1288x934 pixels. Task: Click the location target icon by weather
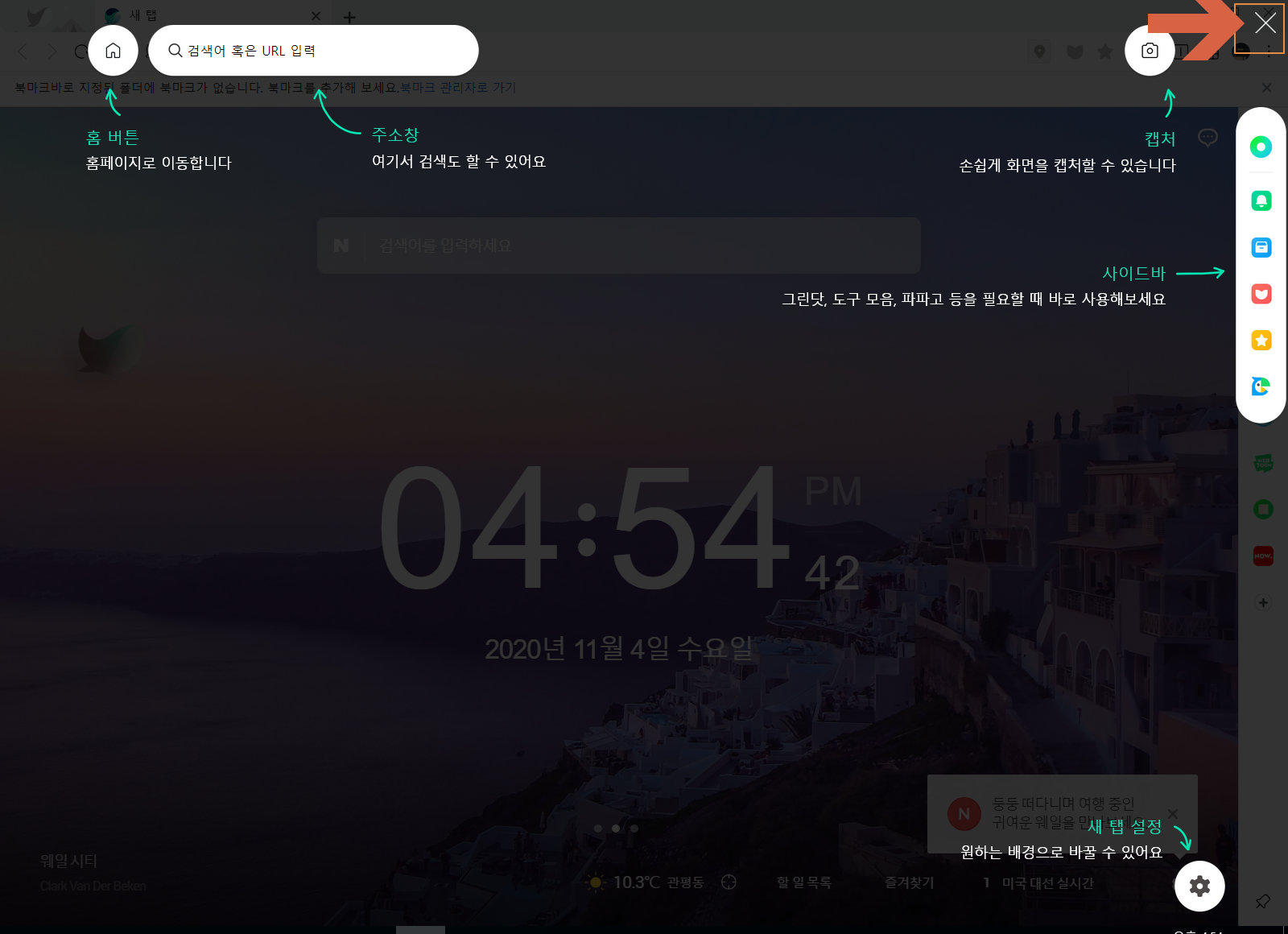pos(729,882)
